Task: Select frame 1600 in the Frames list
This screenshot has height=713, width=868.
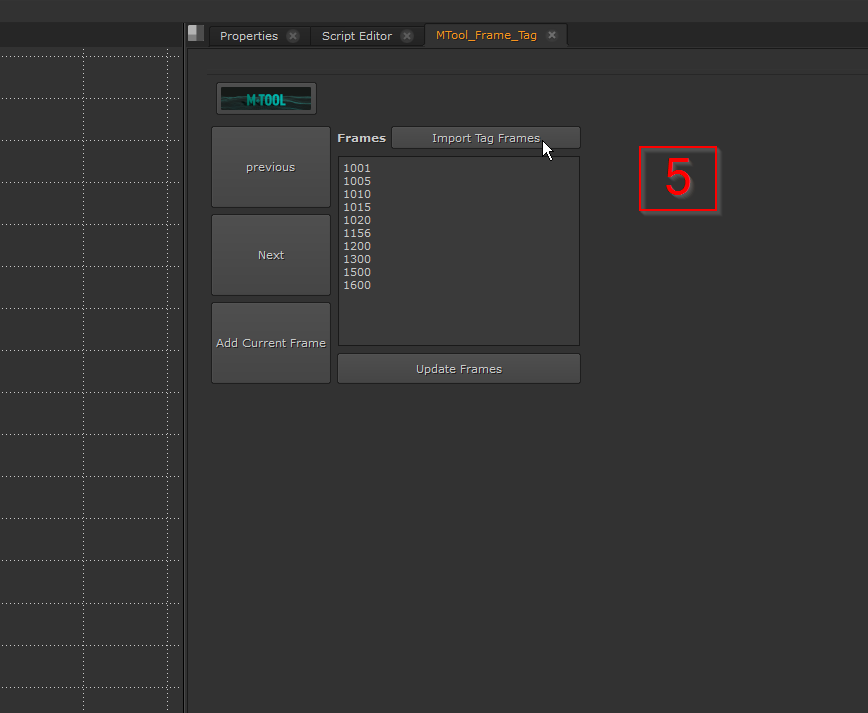Action: pyautogui.click(x=357, y=285)
